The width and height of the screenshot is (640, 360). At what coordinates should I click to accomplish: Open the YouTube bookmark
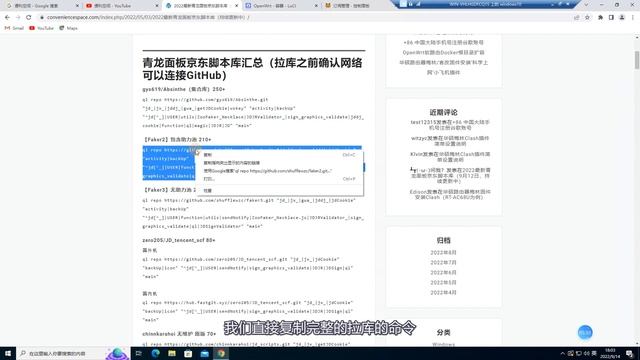pyautogui.click(x=42, y=28)
